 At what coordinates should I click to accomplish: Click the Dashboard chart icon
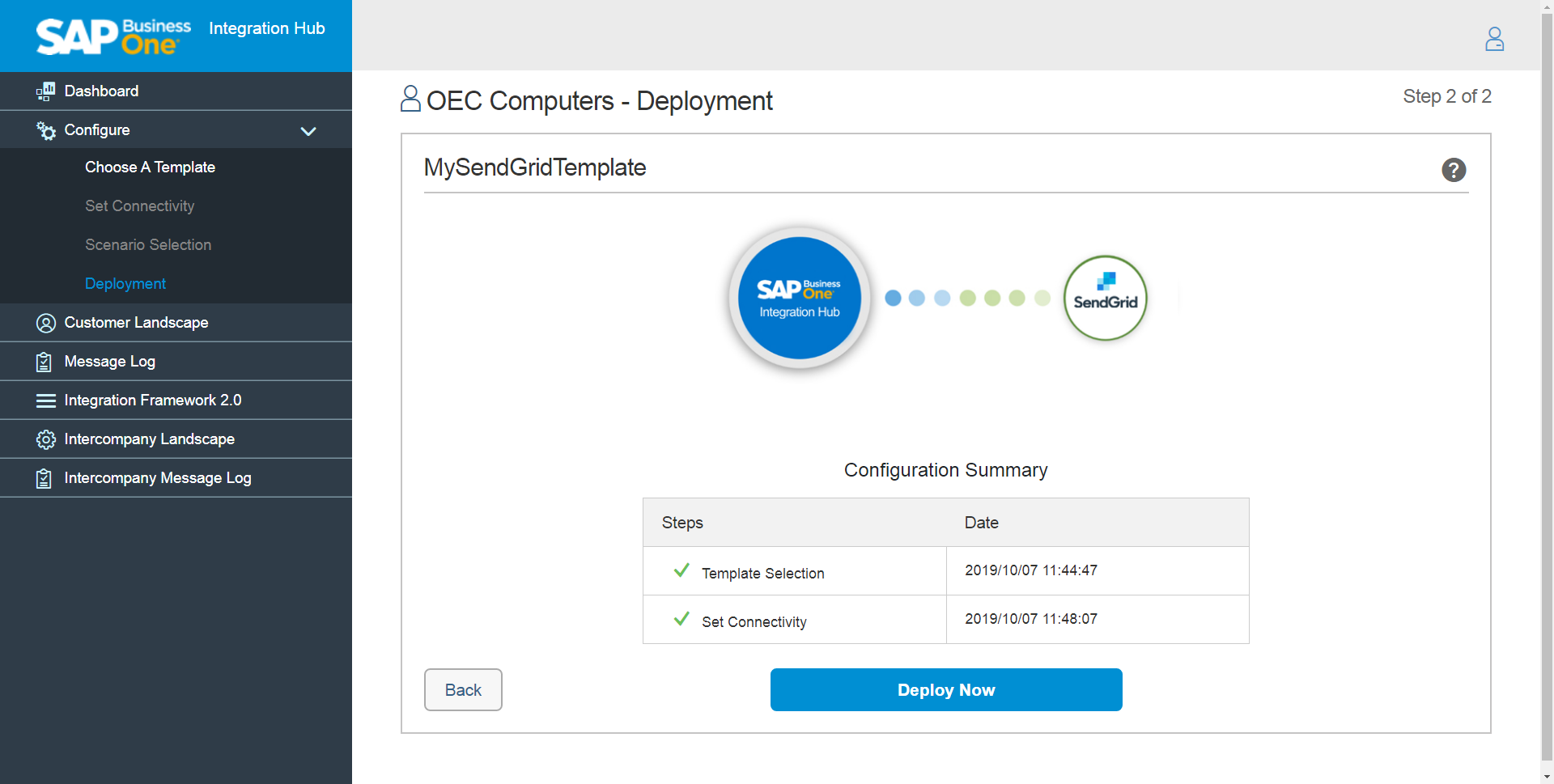(45, 91)
